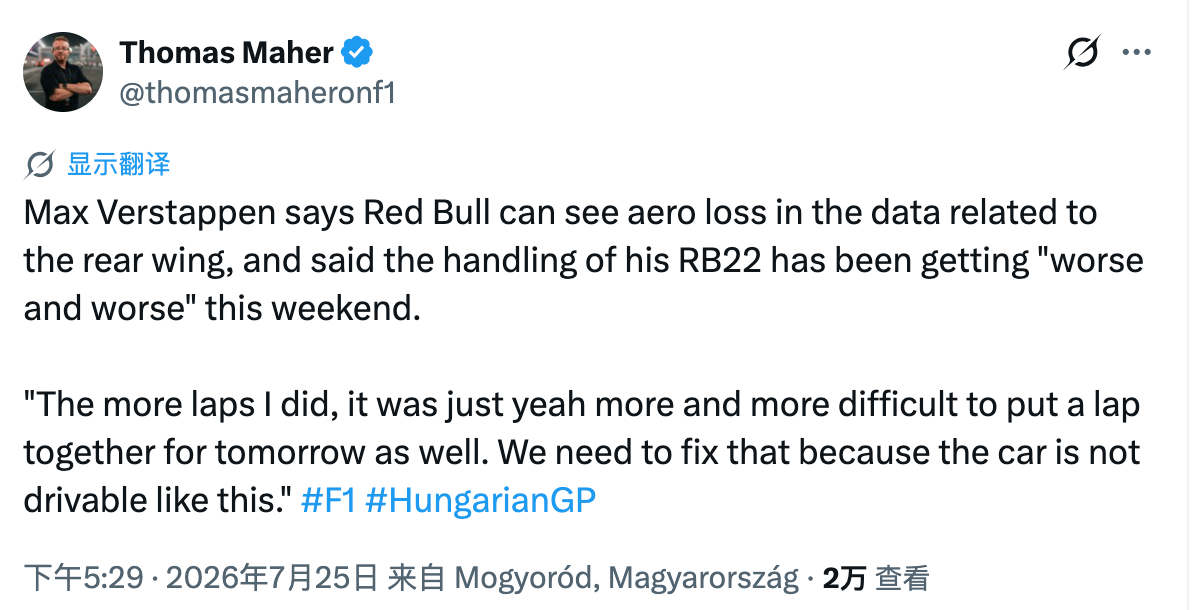
Task: Click the word RB22 in the tweet
Action: coord(720,261)
